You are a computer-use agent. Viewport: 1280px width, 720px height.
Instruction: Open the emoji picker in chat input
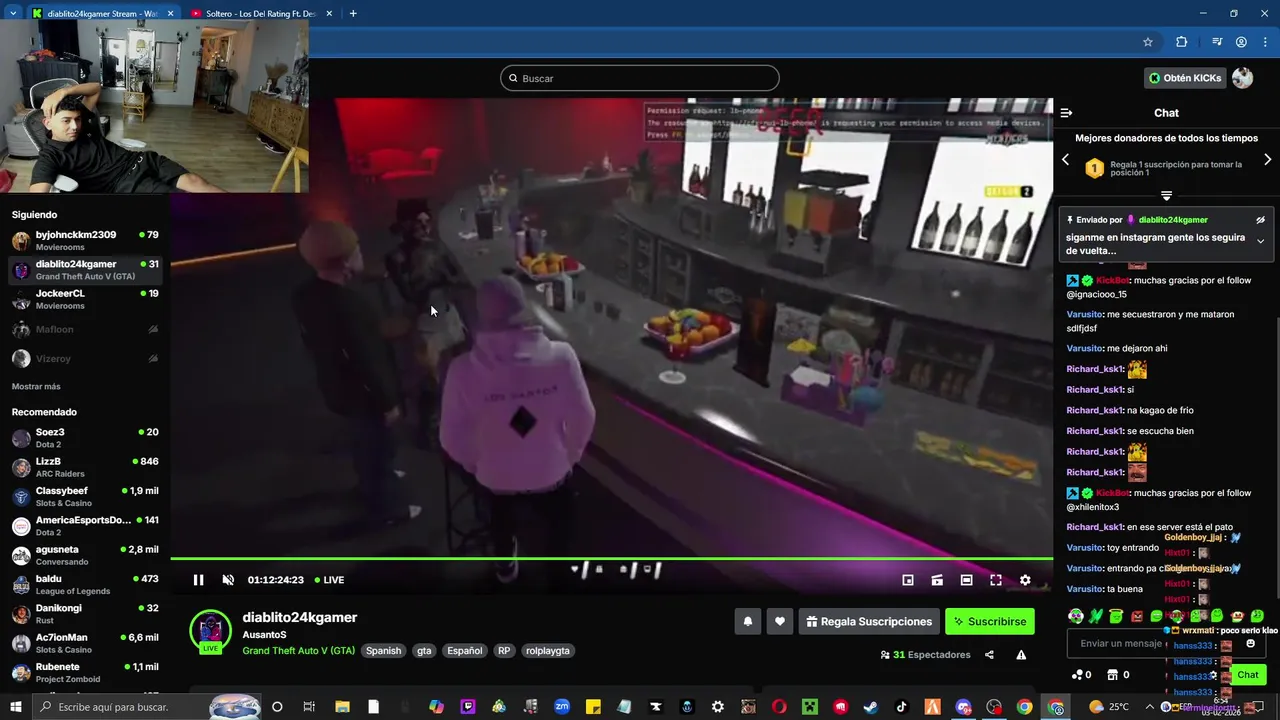tap(1250, 643)
